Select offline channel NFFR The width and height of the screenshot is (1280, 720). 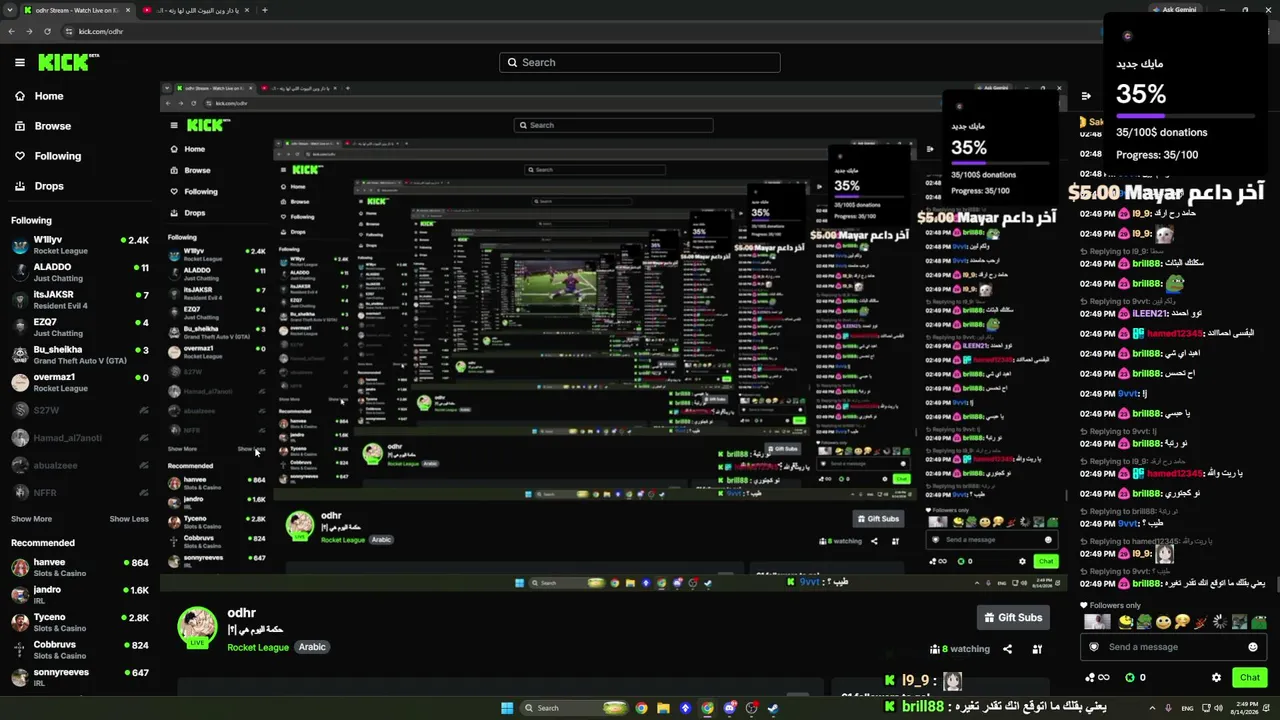click(x=80, y=493)
